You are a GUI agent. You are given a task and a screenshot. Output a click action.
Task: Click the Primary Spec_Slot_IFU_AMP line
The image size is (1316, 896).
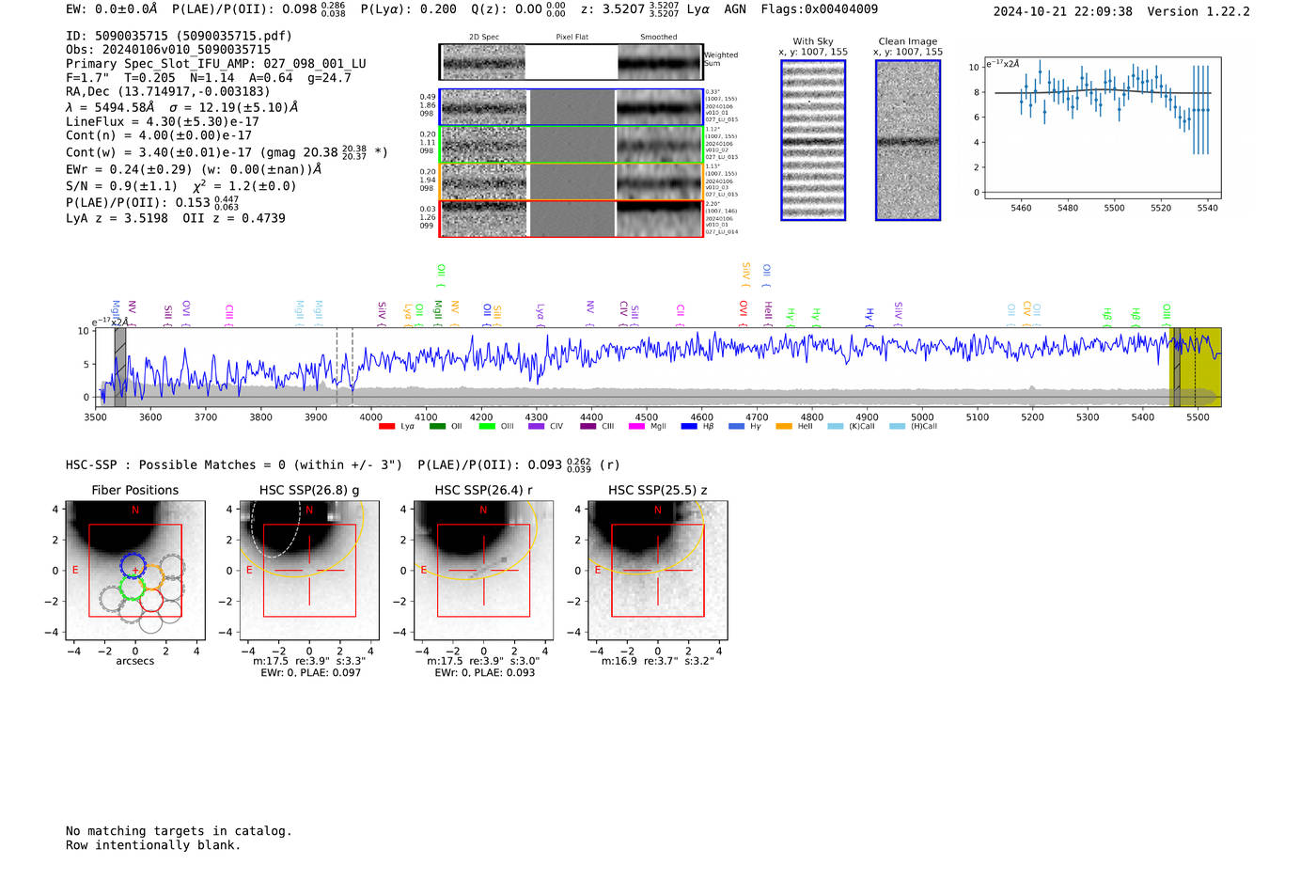(x=216, y=64)
